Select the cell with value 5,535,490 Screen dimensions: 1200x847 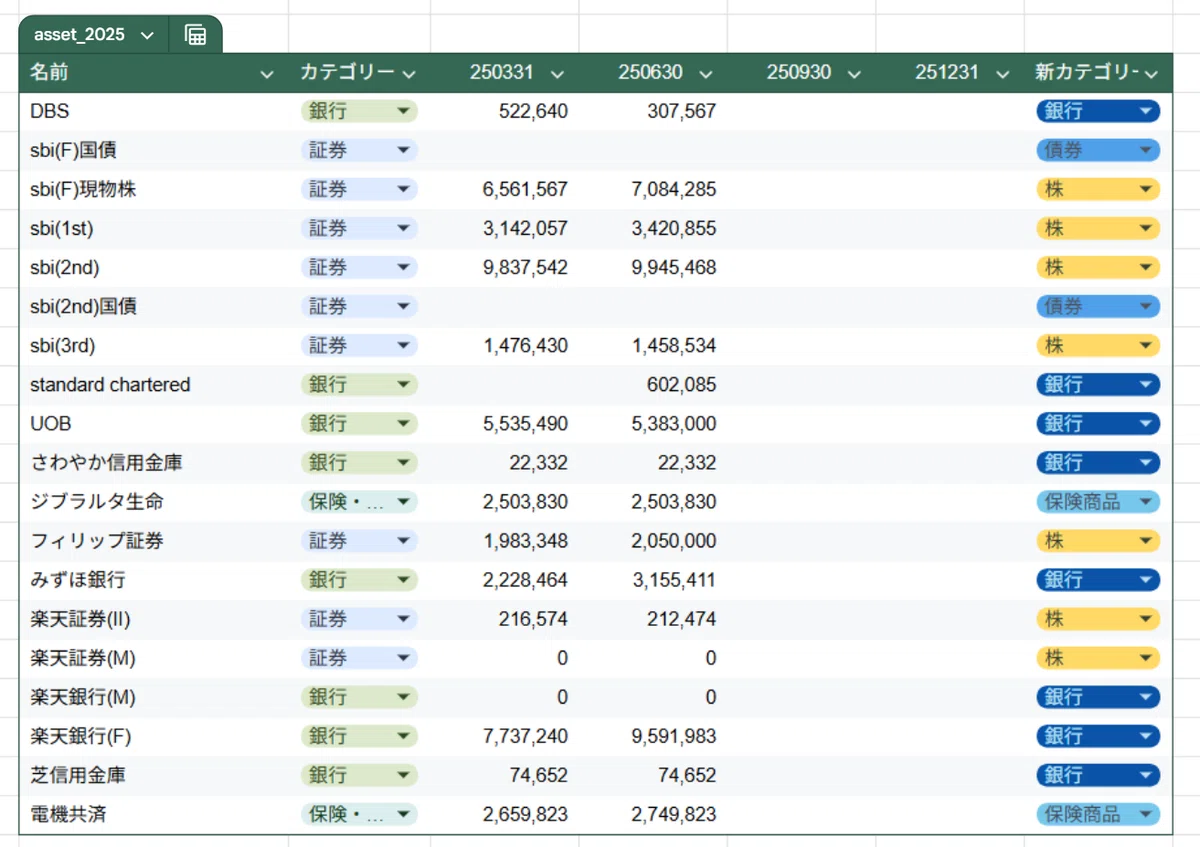504,424
